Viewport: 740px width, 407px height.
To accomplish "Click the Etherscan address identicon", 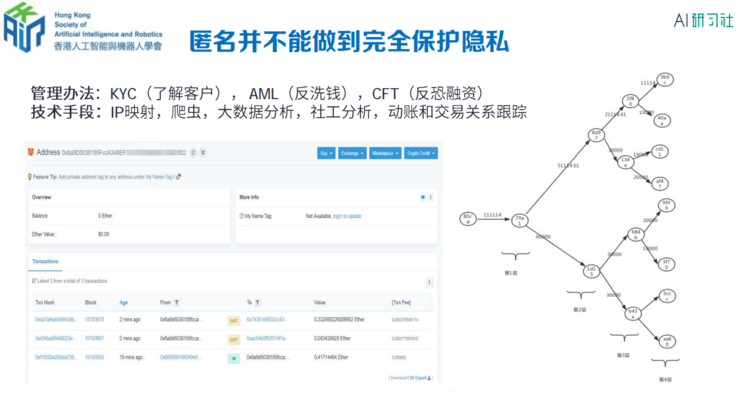I will click(x=32, y=153).
